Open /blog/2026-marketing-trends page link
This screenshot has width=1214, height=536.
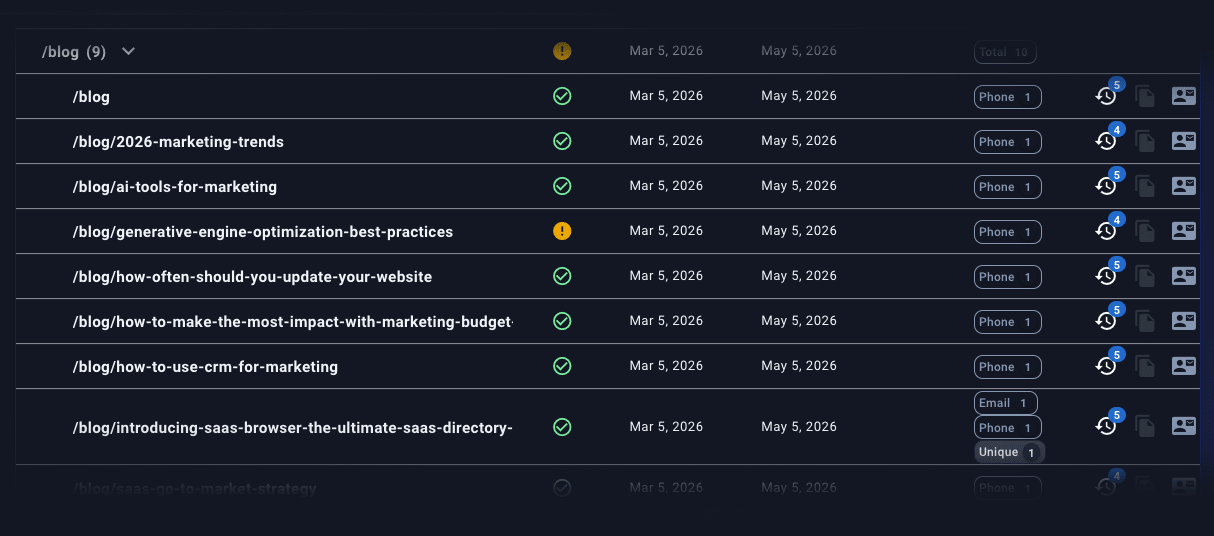coord(178,142)
